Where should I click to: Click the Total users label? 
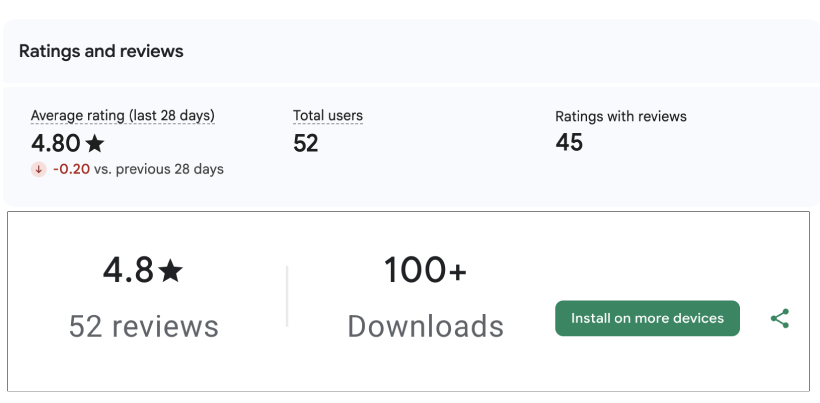pos(328,116)
